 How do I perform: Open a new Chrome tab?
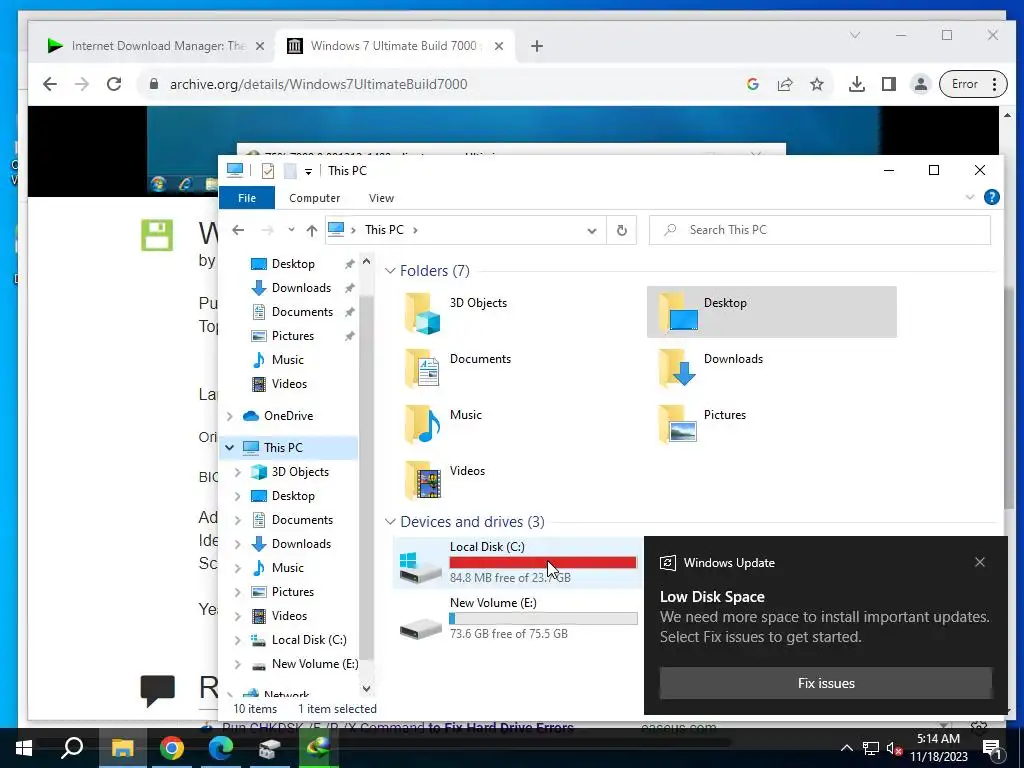click(x=537, y=46)
